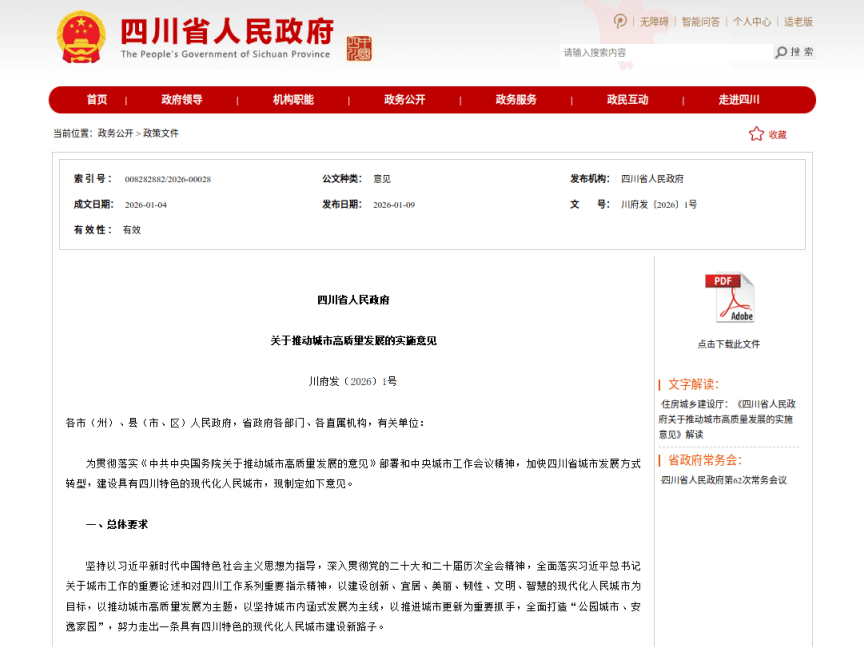Switch to 适老版 elderly-friendly version
The image size is (864, 647).
tap(798, 21)
